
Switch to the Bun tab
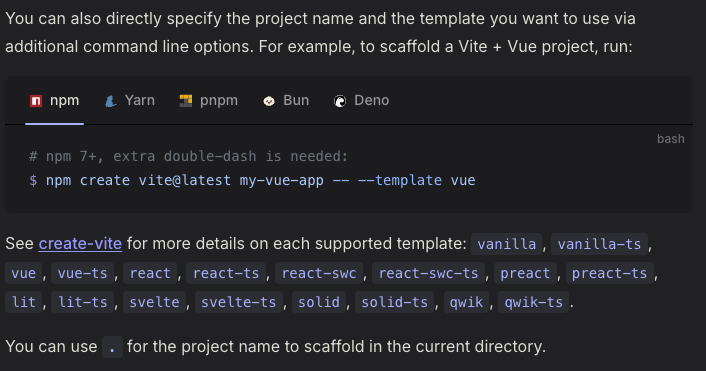coord(296,100)
